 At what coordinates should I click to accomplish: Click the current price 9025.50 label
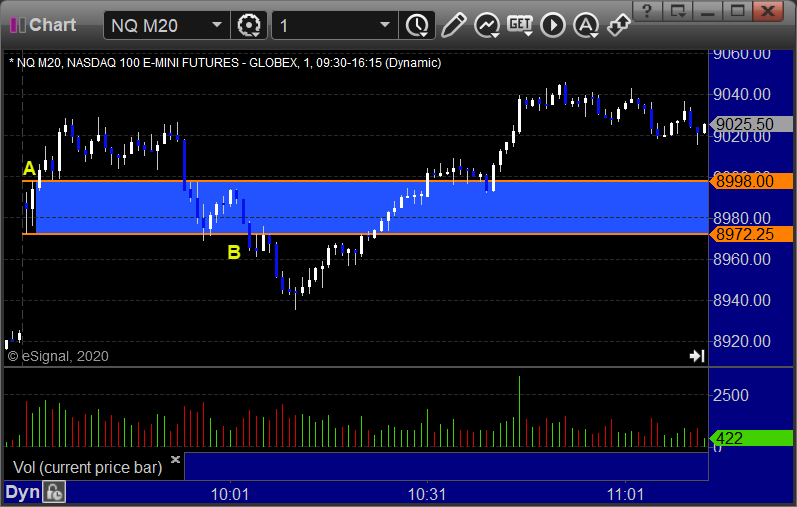point(750,124)
